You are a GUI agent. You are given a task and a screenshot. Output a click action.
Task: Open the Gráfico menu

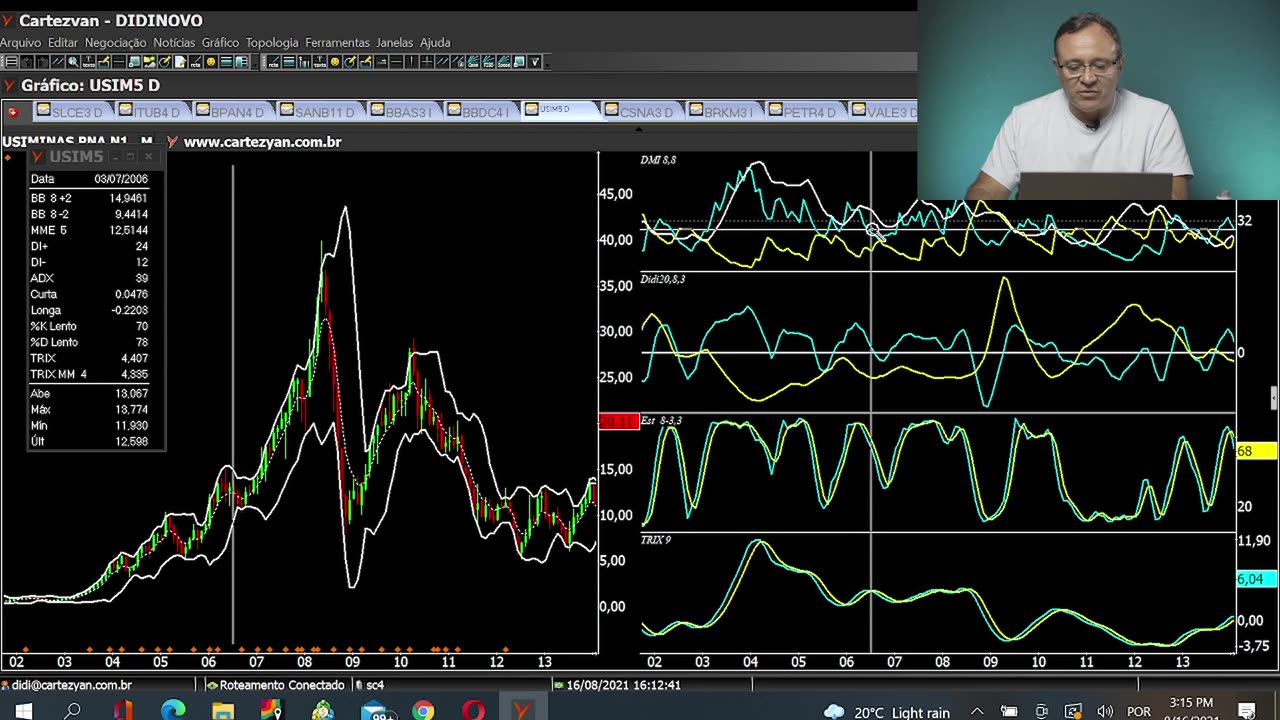coord(220,43)
